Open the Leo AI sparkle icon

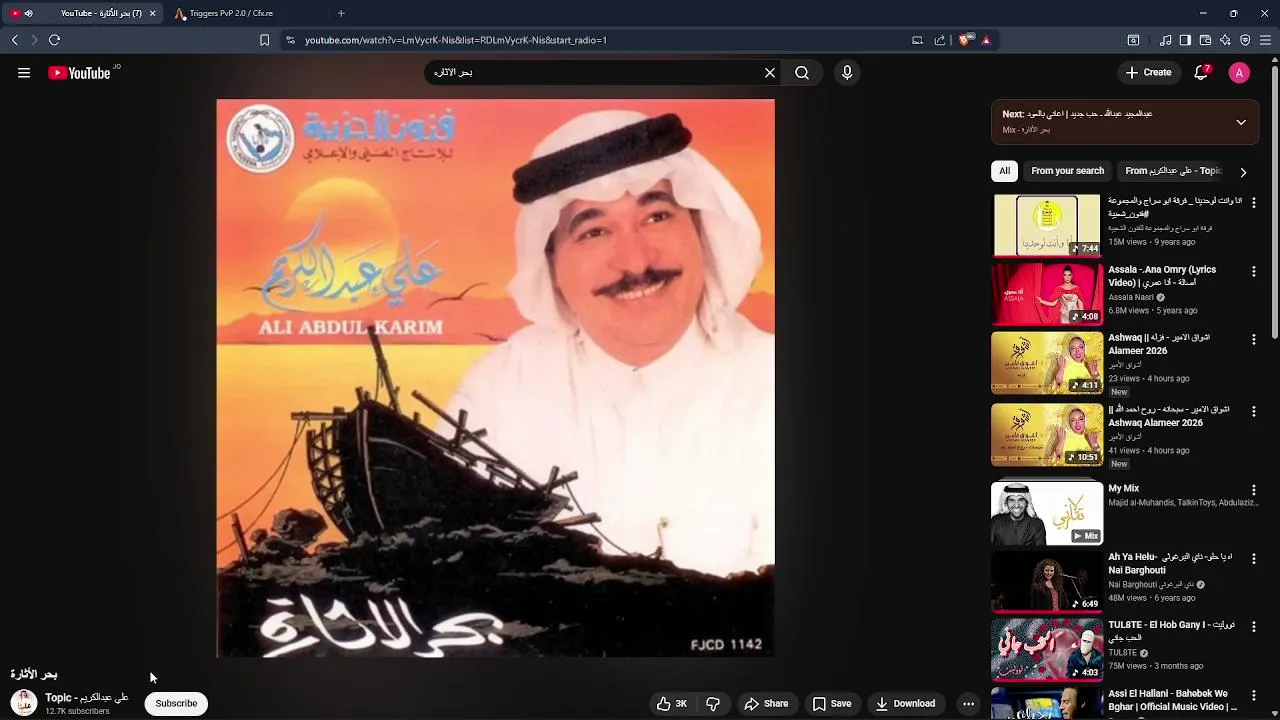pyautogui.click(x=1225, y=40)
